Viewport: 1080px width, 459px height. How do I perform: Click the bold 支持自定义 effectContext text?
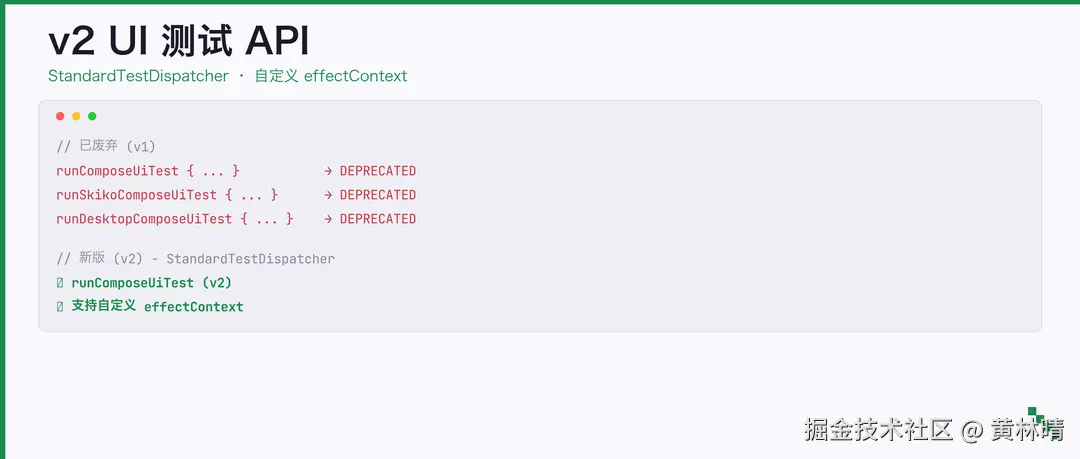(x=157, y=307)
